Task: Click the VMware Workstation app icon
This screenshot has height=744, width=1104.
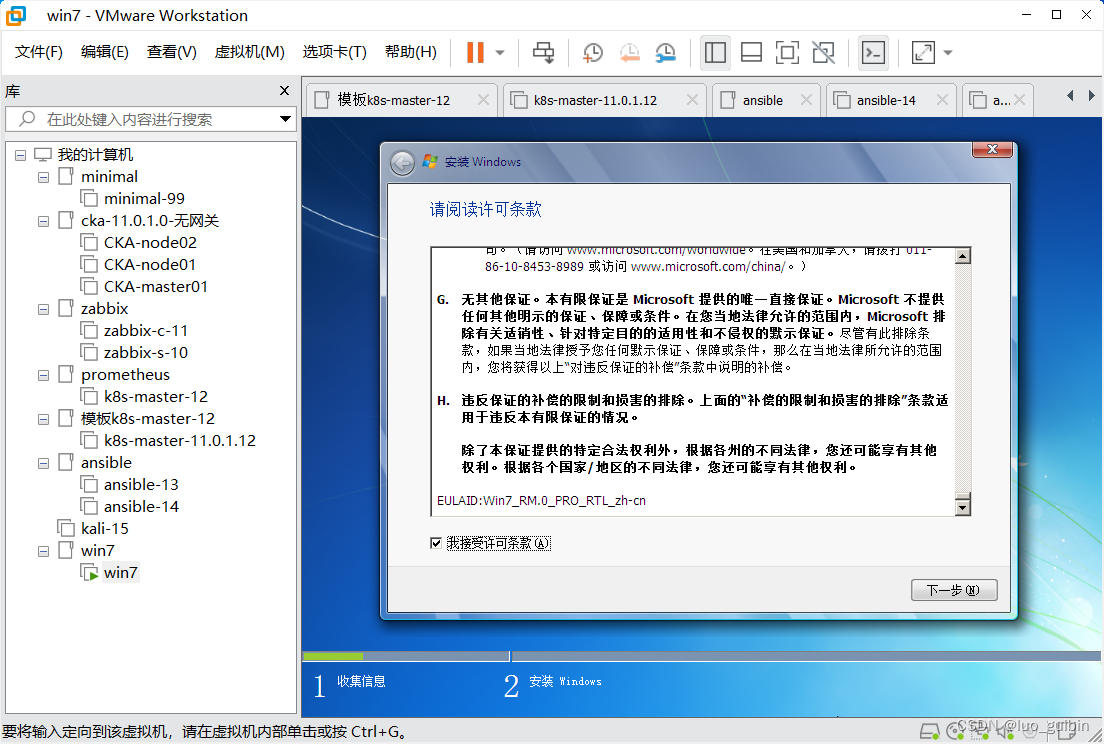Action: click(x=16, y=15)
